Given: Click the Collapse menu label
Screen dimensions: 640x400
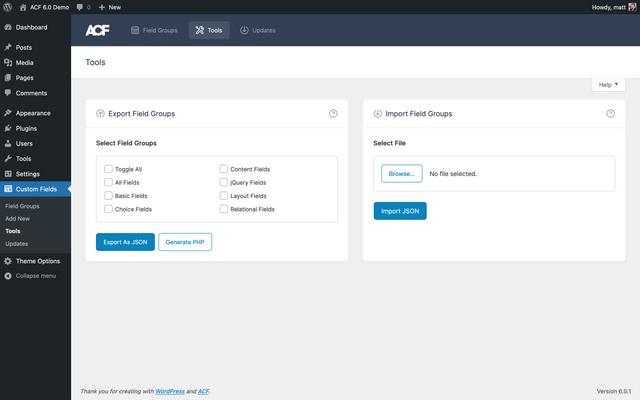Looking at the screenshot, I should [x=36, y=276].
